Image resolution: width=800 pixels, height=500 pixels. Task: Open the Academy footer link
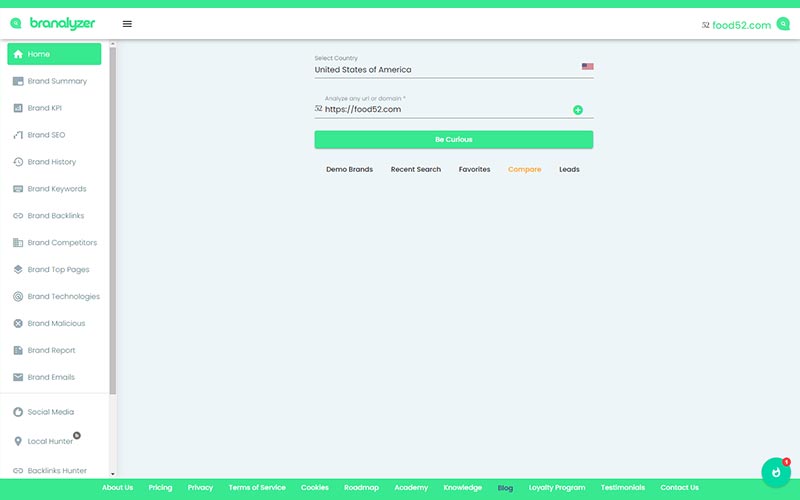click(411, 488)
